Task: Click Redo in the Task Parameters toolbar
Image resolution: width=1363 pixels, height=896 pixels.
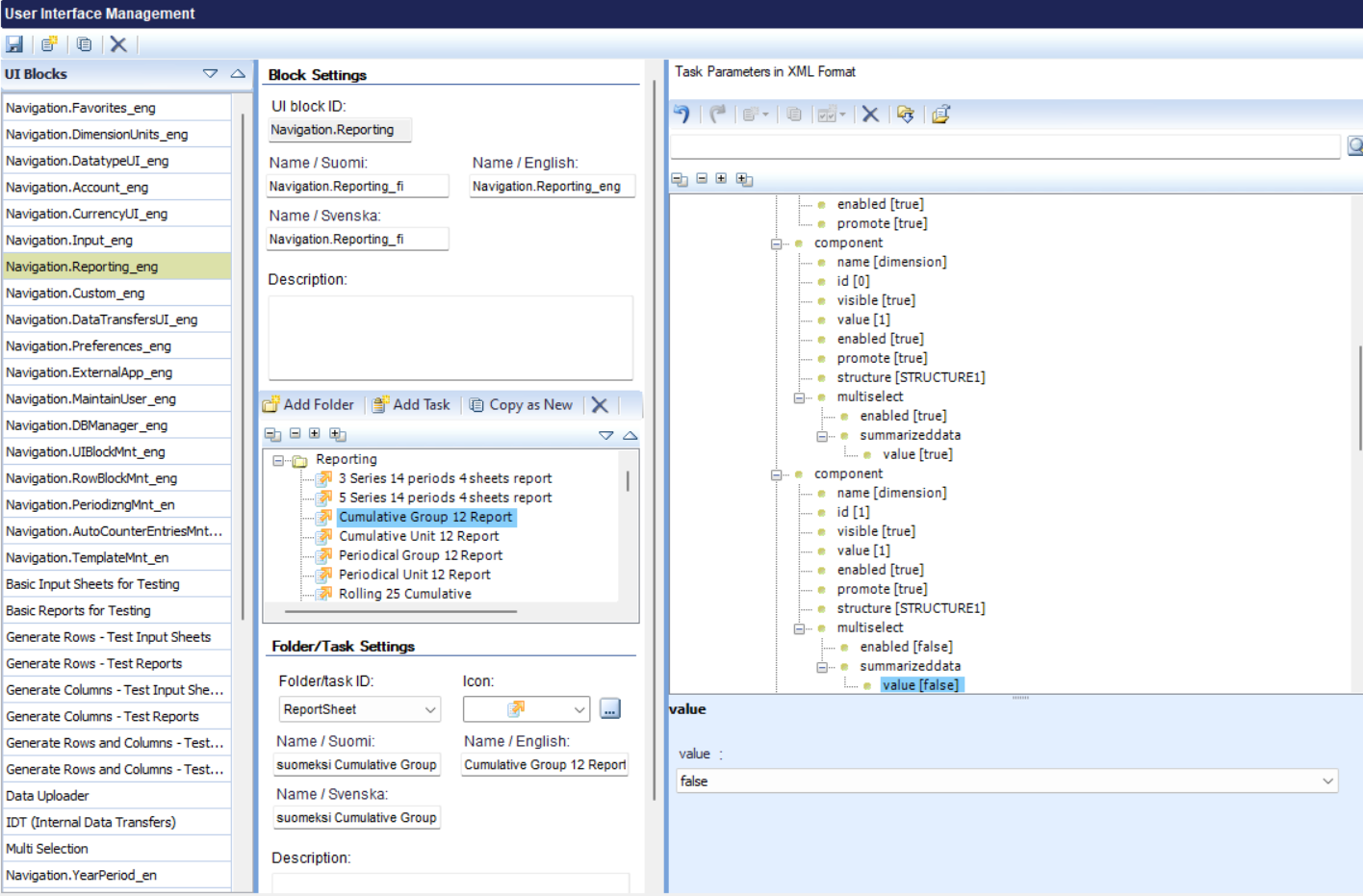Action: pos(718,114)
